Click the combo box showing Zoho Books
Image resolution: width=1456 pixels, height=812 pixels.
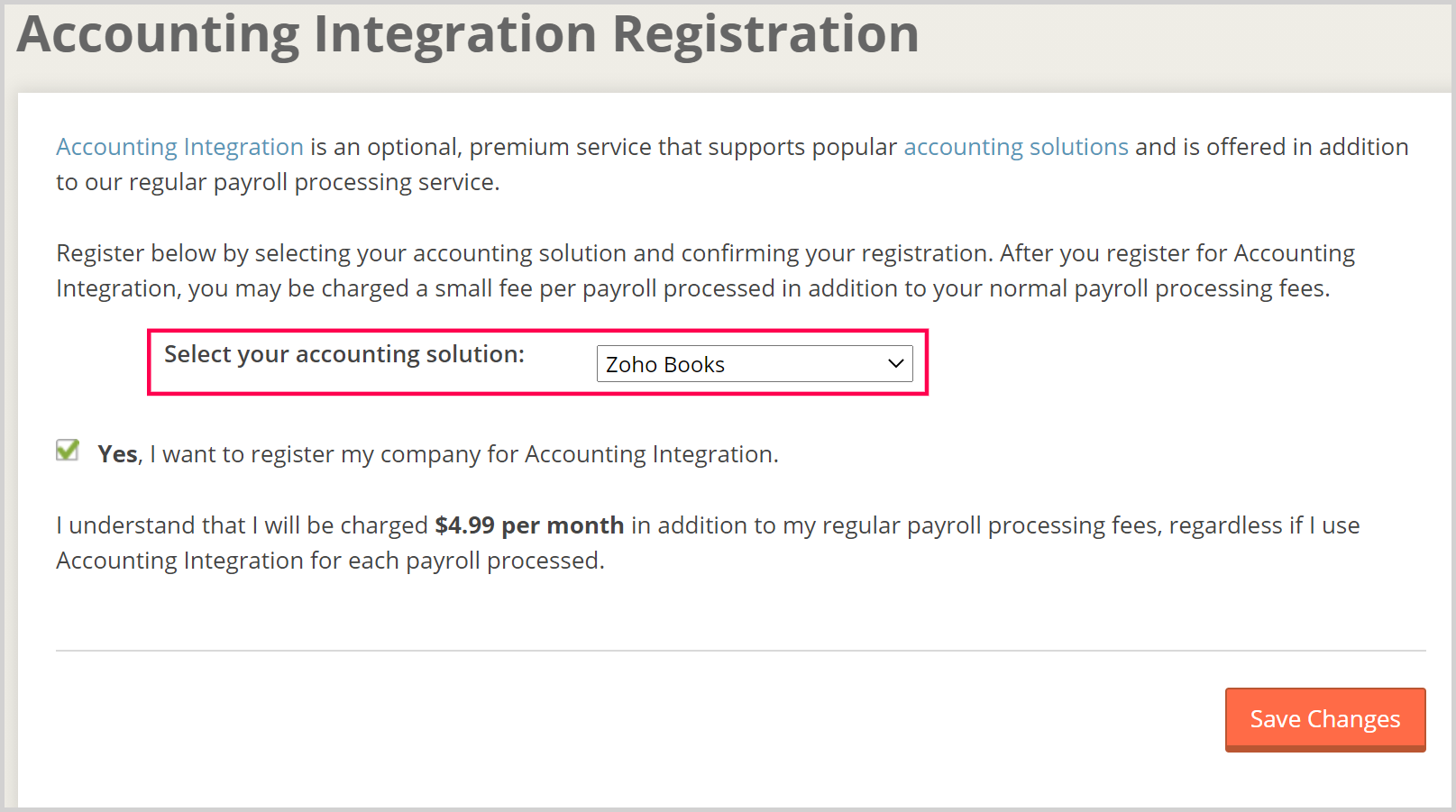tap(755, 363)
